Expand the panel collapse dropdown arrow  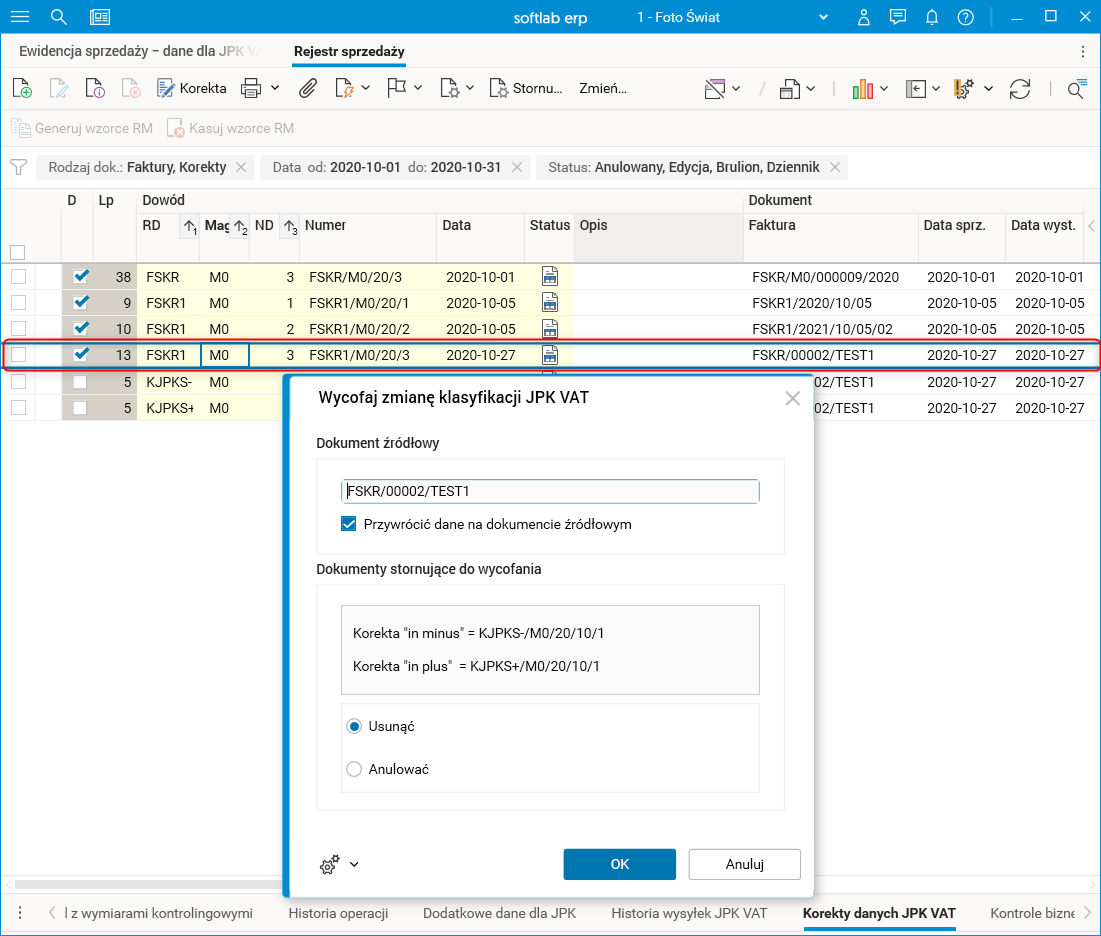click(x=936, y=89)
